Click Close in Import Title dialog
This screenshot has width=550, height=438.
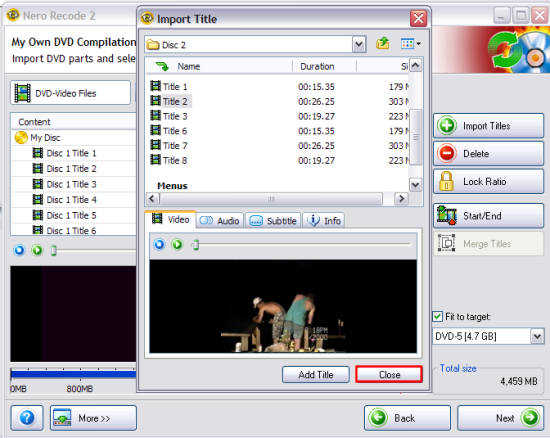coord(389,375)
